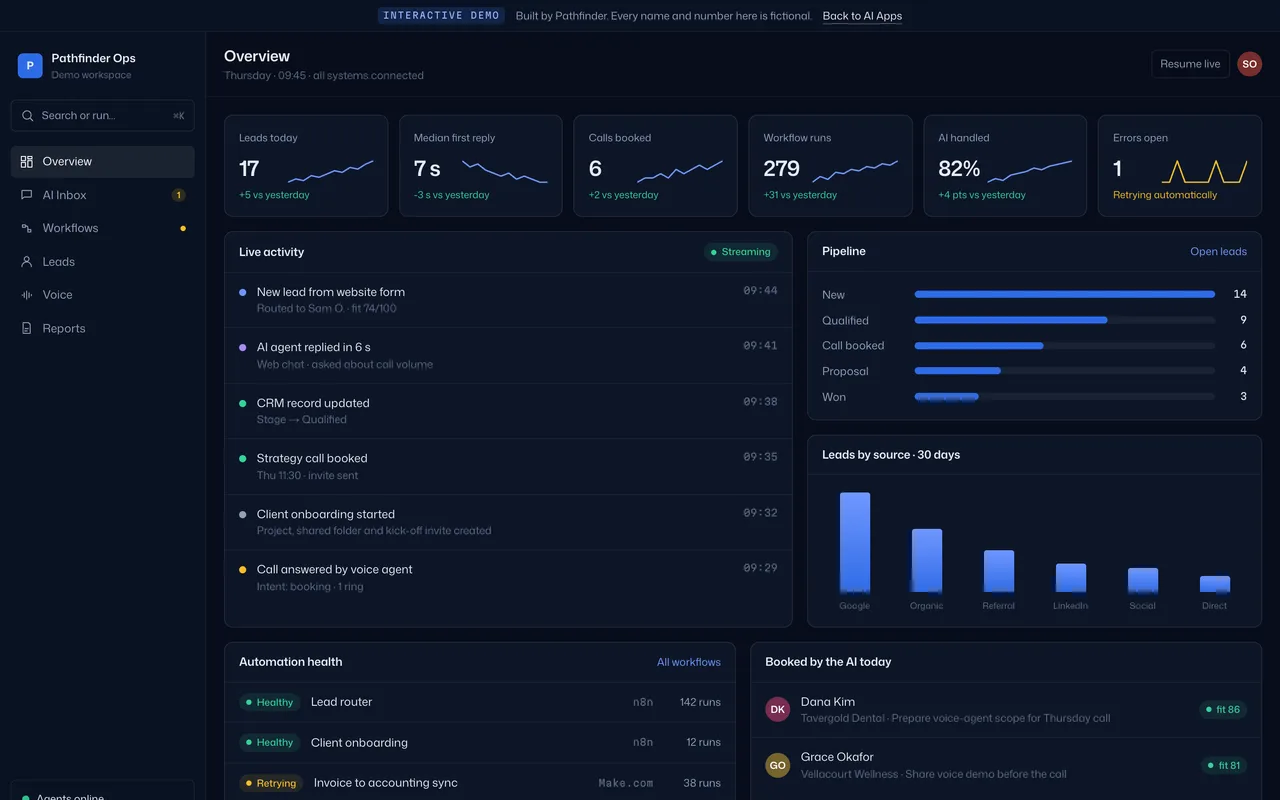
Task: Click the Overview grid icon in sidebar
Action: [27, 161]
